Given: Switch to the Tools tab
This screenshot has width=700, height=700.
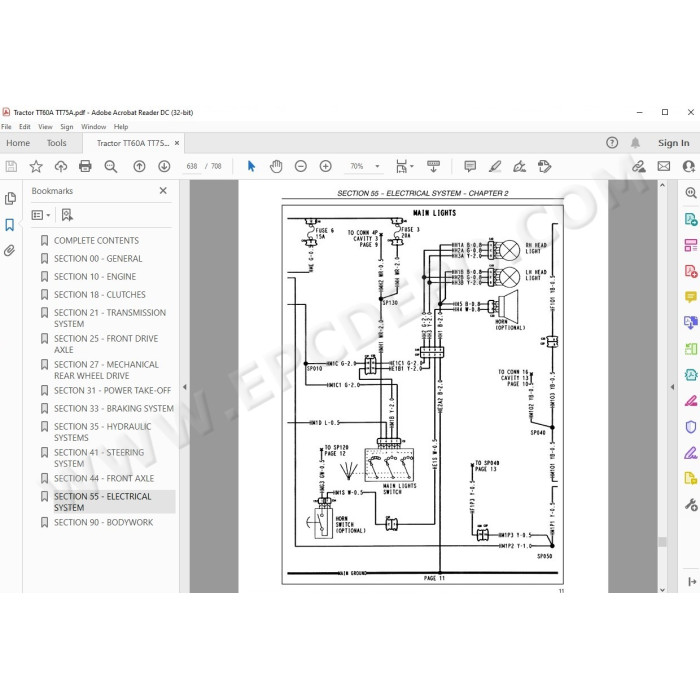Looking at the screenshot, I should tap(57, 143).
